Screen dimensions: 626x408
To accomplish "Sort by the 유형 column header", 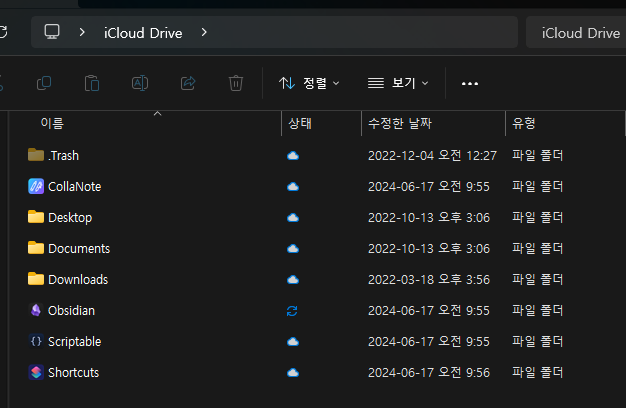I will click(x=523, y=123).
